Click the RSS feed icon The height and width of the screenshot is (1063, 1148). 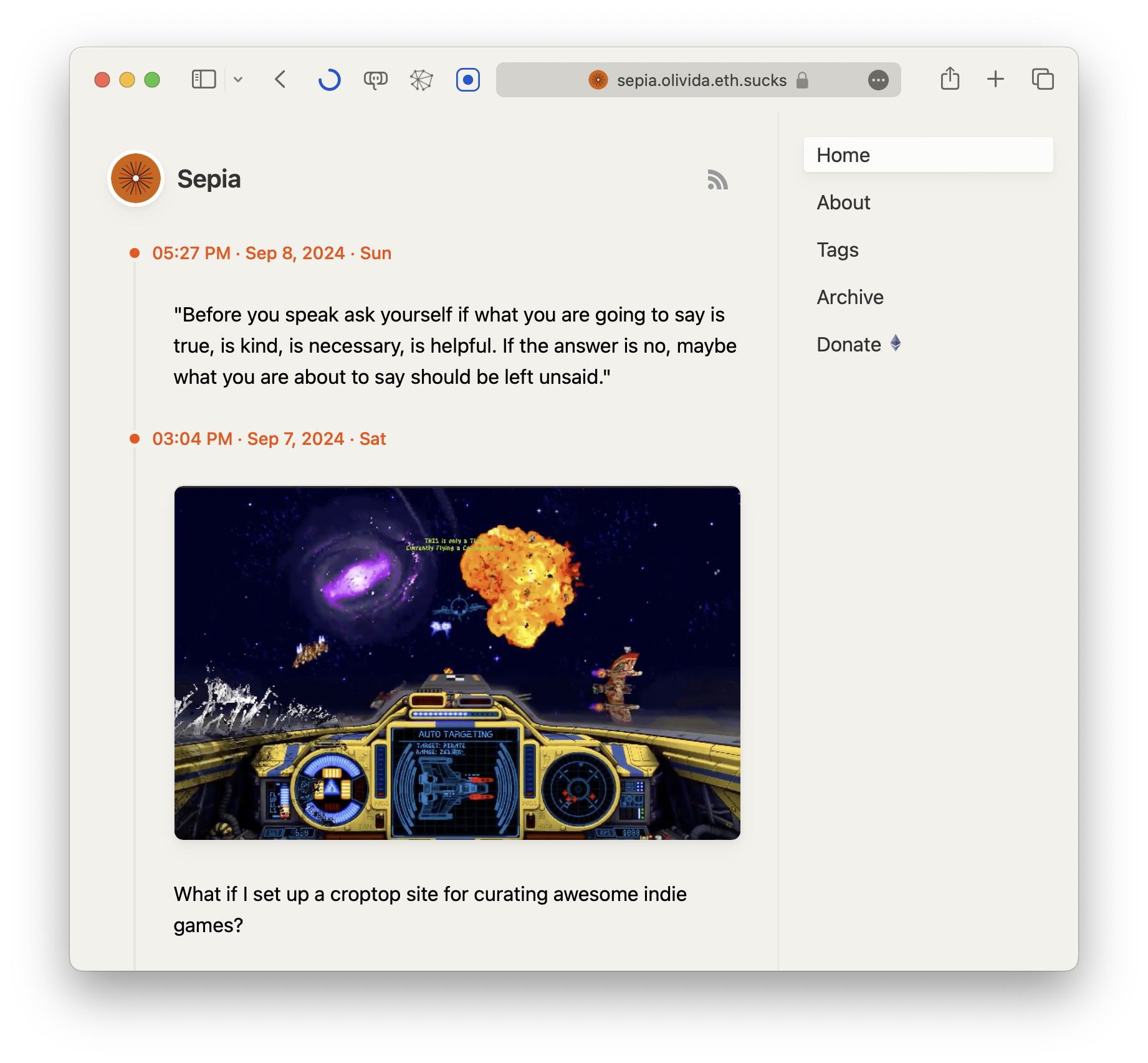coord(717,180)
